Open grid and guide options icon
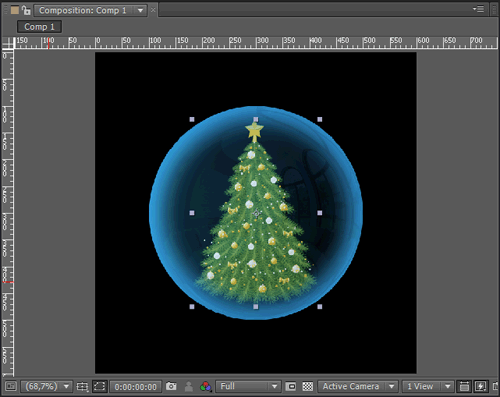Viewport: 500px width, 397px height. point(82,386)
